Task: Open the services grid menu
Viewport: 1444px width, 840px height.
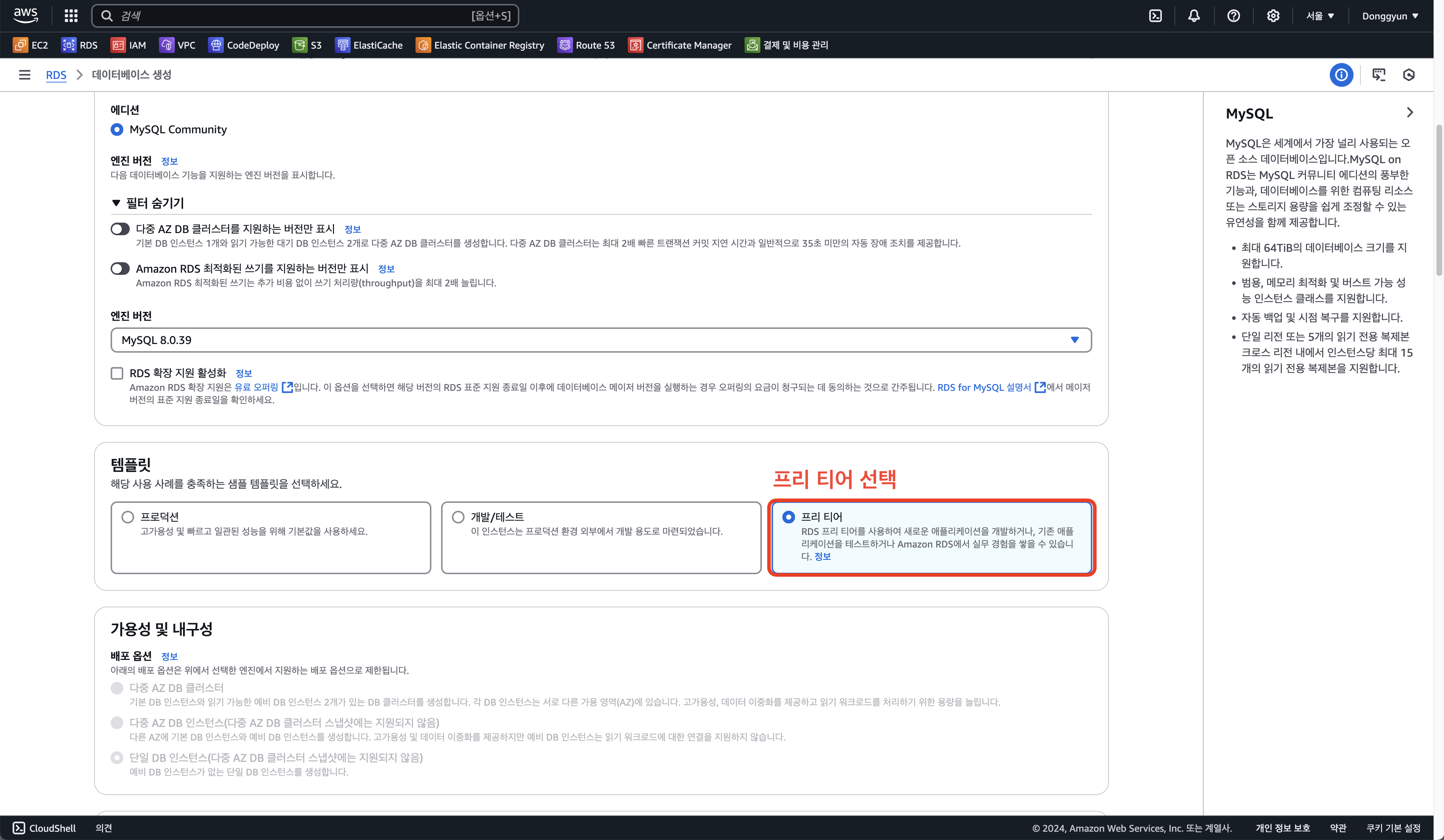Action: [x=71, y=15]
